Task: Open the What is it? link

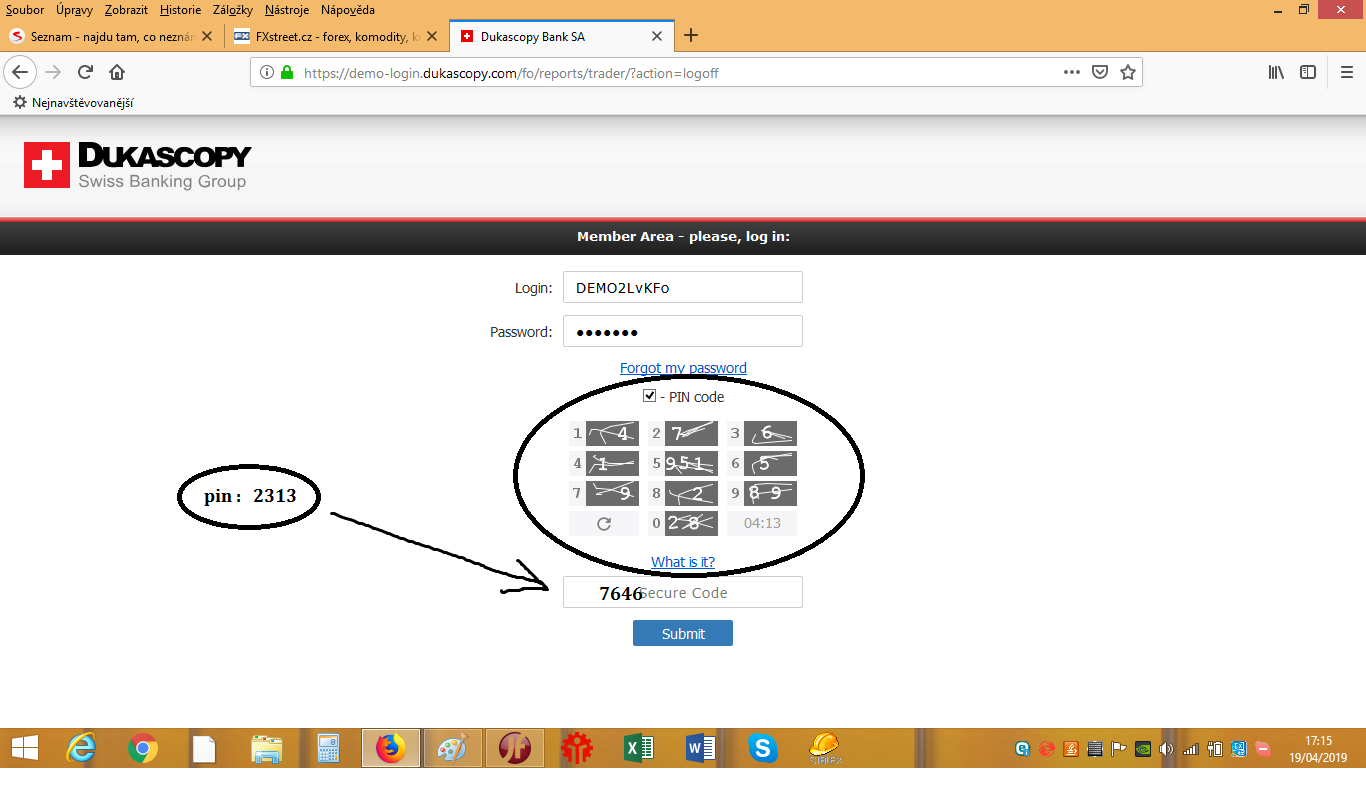Action: point(683,562)
